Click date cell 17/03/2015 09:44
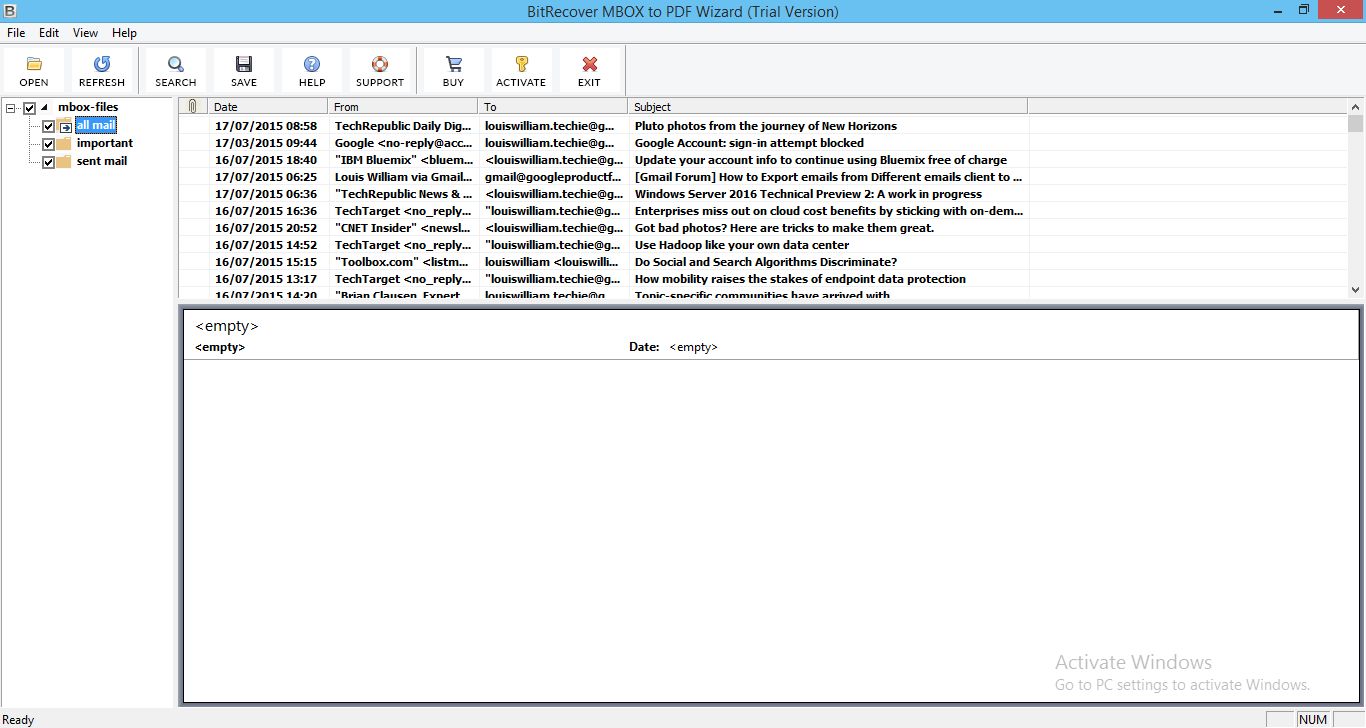Viewport: 1366px width, 728px height. pyautogui.click(x=266, y=143)
